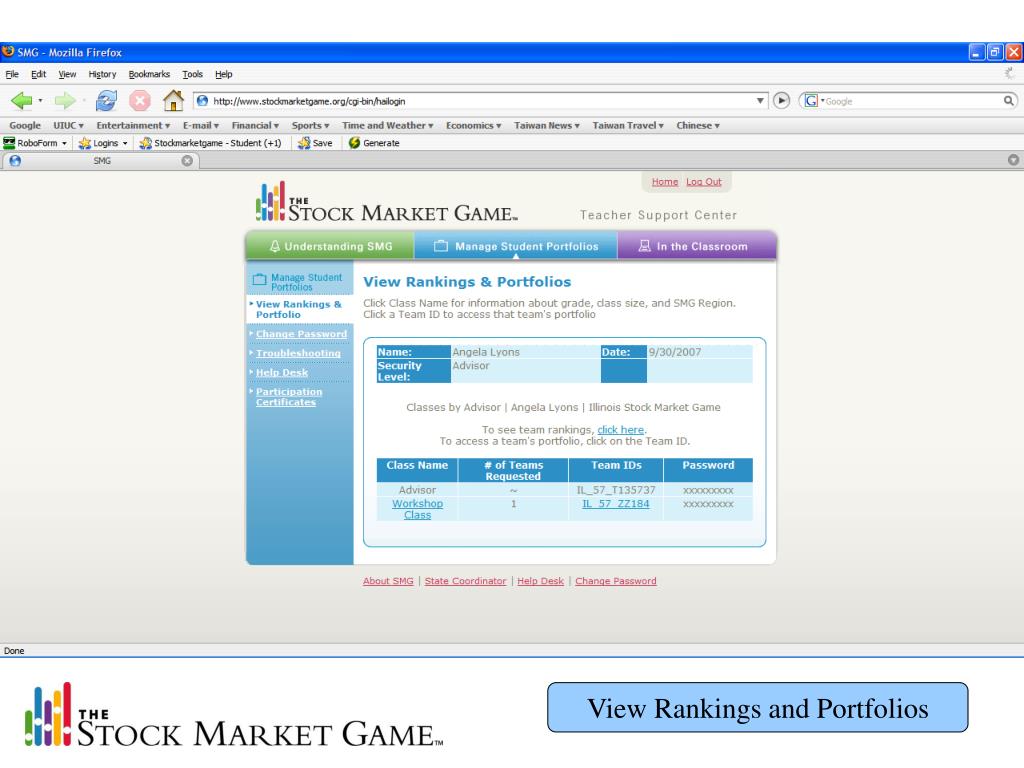Expand the Economics bookmarks folder
Image resolution: width=1024 pixels, height=768 pixels.
click(473, 125)
